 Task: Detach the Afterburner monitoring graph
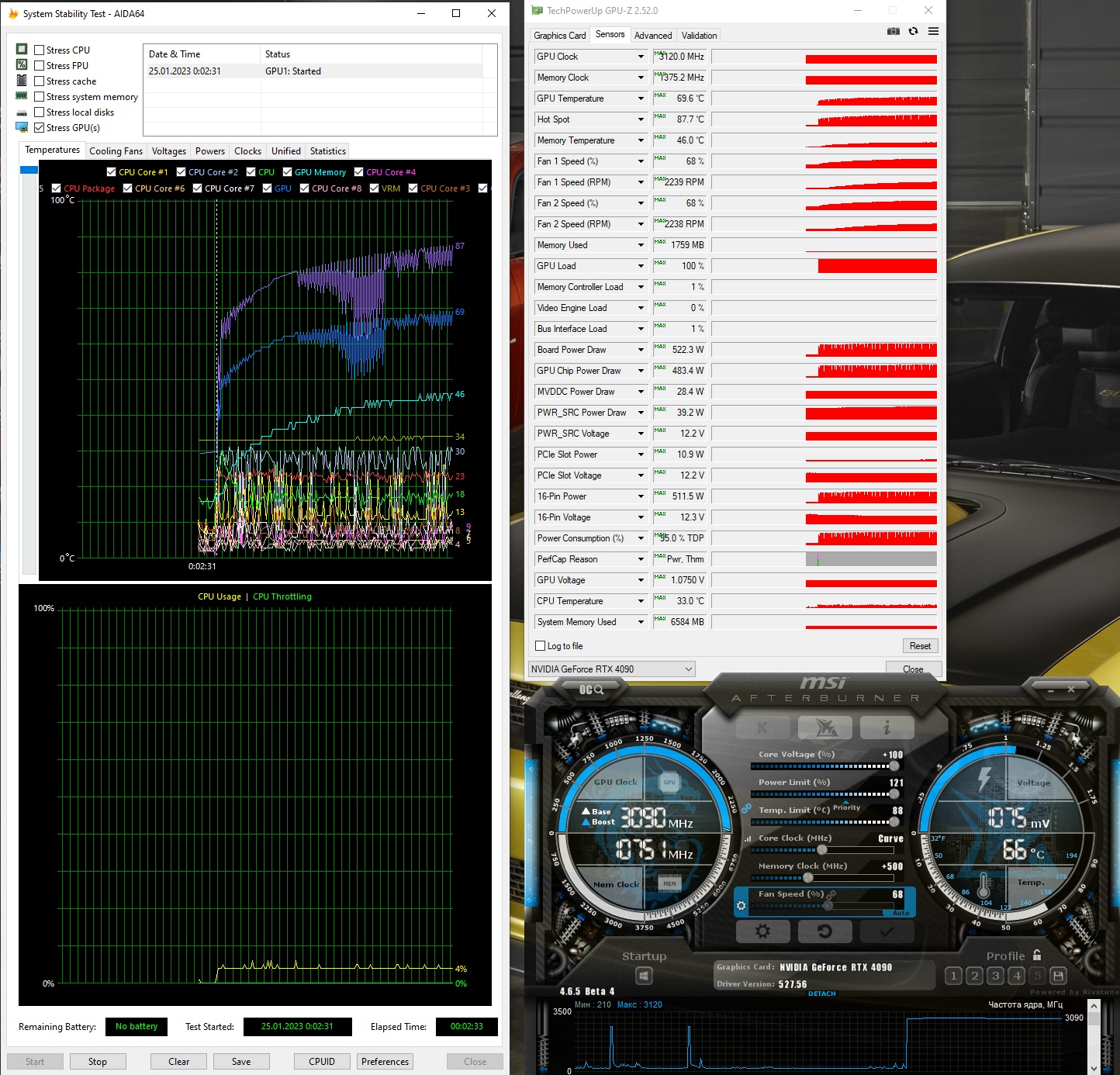(x=822, y=994)
